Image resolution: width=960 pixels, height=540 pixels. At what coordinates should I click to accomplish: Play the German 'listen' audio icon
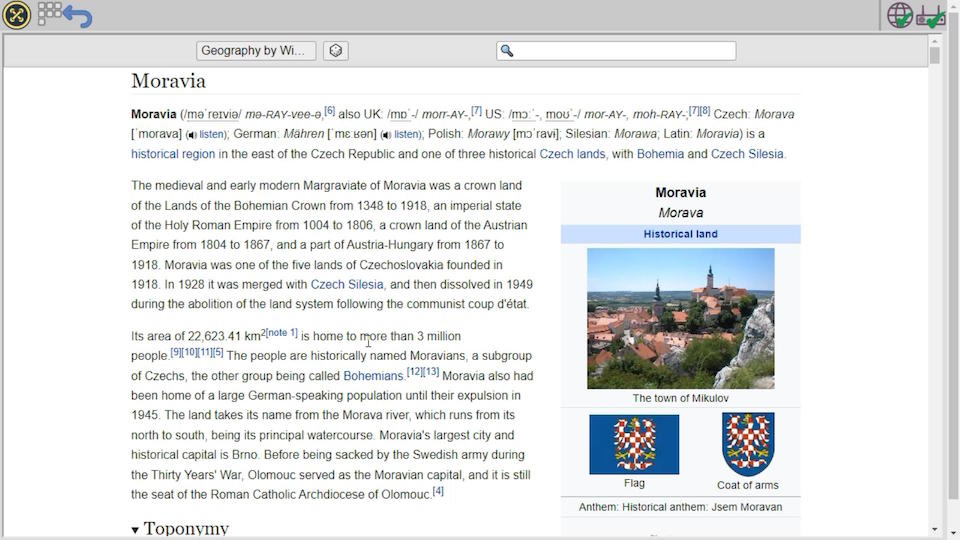coord(386,135)
